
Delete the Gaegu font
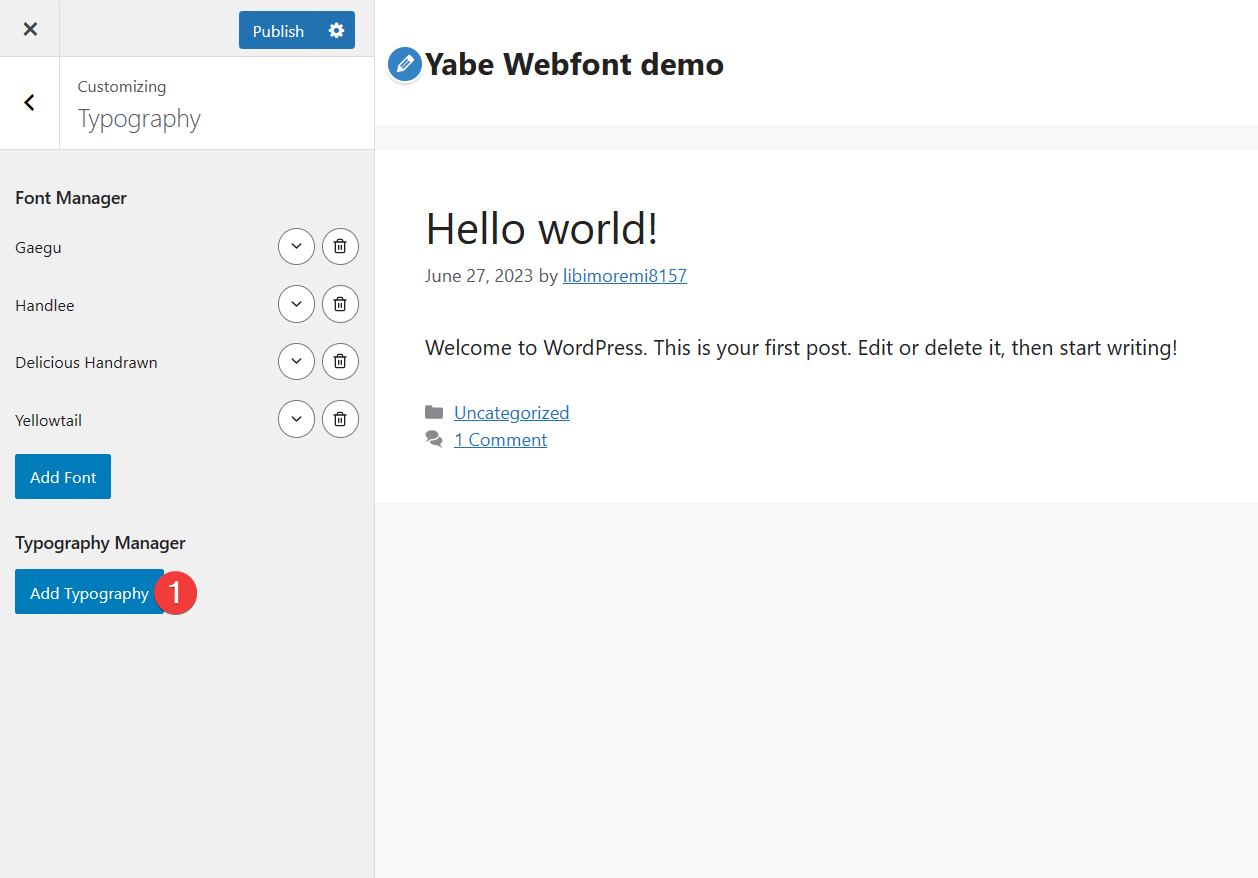coord(340,247)
